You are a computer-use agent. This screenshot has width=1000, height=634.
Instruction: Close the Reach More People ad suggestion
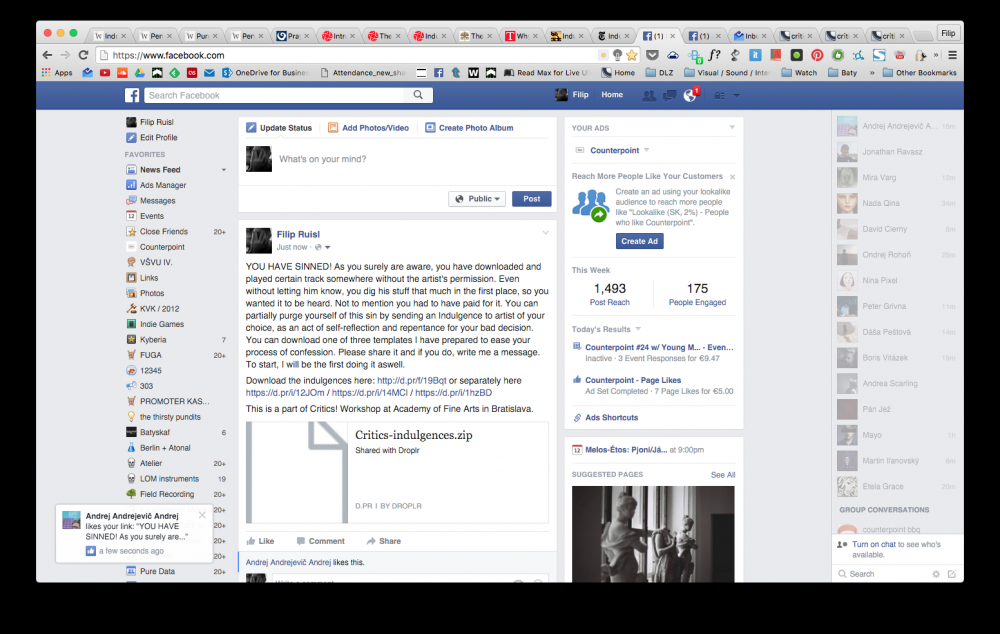coord(732,177)
